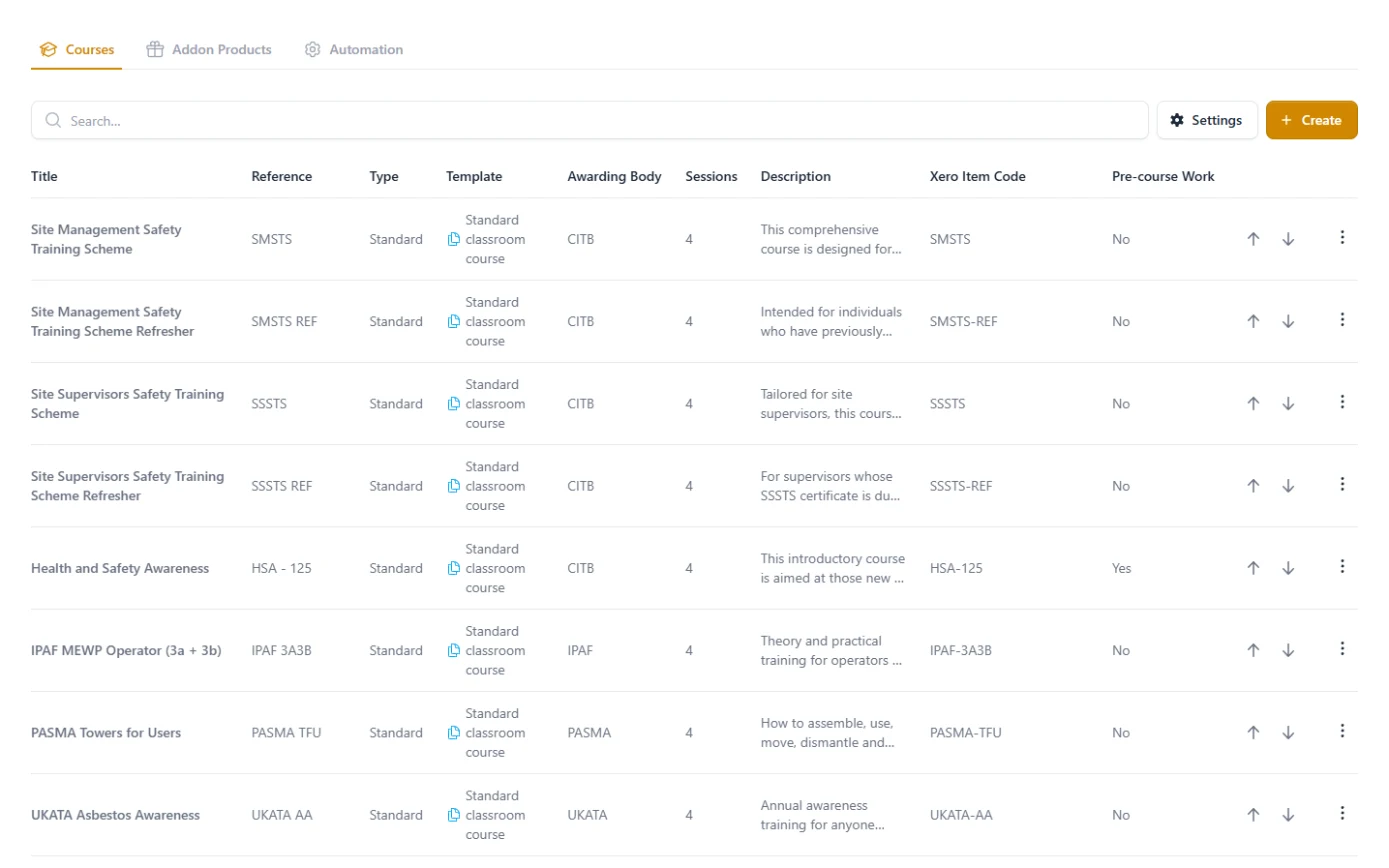Click the UKATA-AA Xero item code
1389x868 pixels.
tap(961, 815)
